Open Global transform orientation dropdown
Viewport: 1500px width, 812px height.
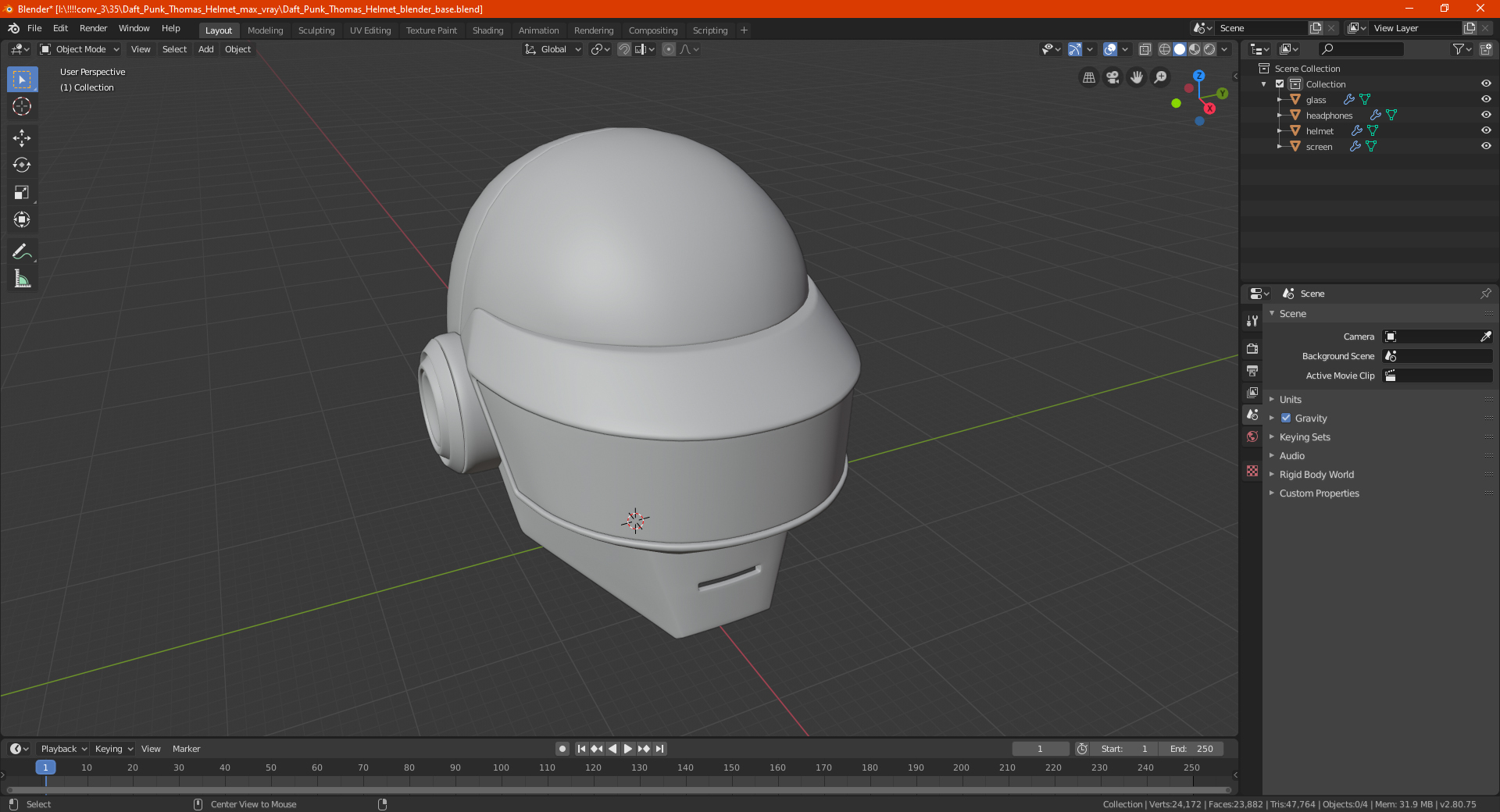pyautogui.click(x=553, y=49)
